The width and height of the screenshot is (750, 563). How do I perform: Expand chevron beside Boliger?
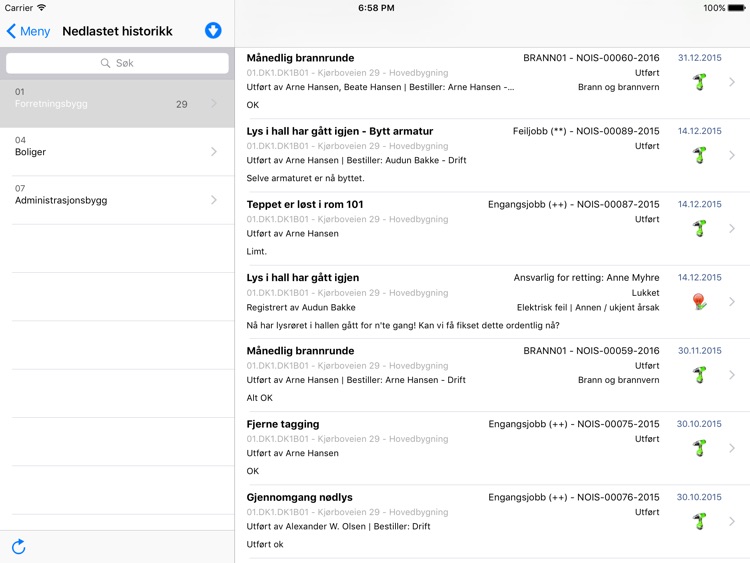(214, 152)
